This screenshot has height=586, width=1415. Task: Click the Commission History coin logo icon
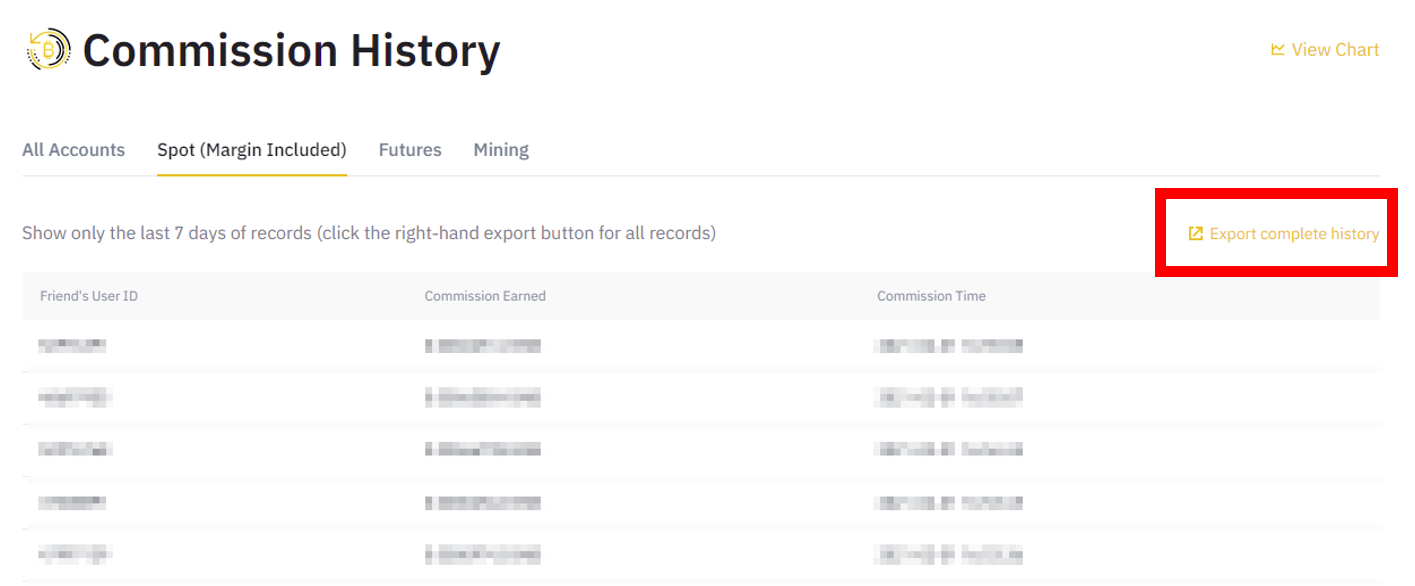tap(48, 49)
